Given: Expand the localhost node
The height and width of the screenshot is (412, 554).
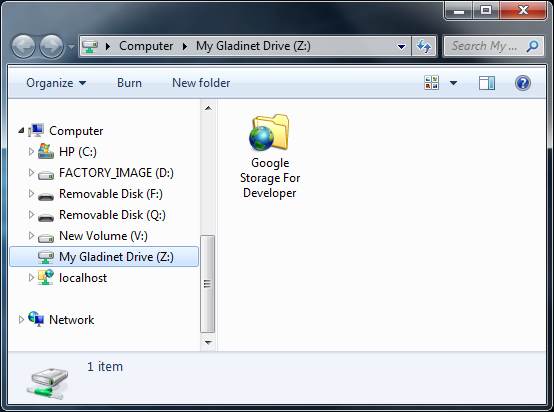Looking at the screenshot, I should click(31, 278).
